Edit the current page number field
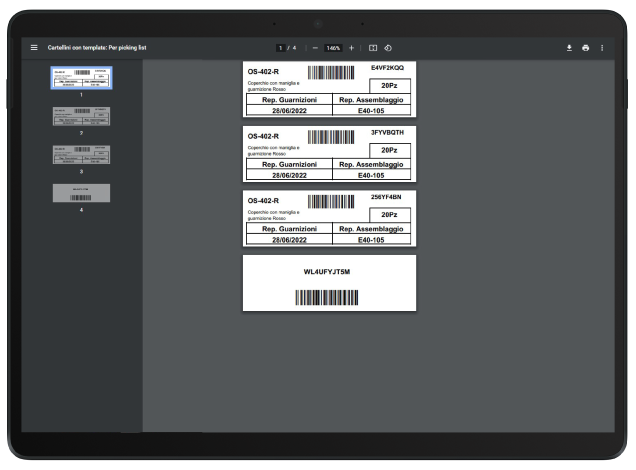Image resolution: width=636 pixels, height=470 pixels. 280,48
